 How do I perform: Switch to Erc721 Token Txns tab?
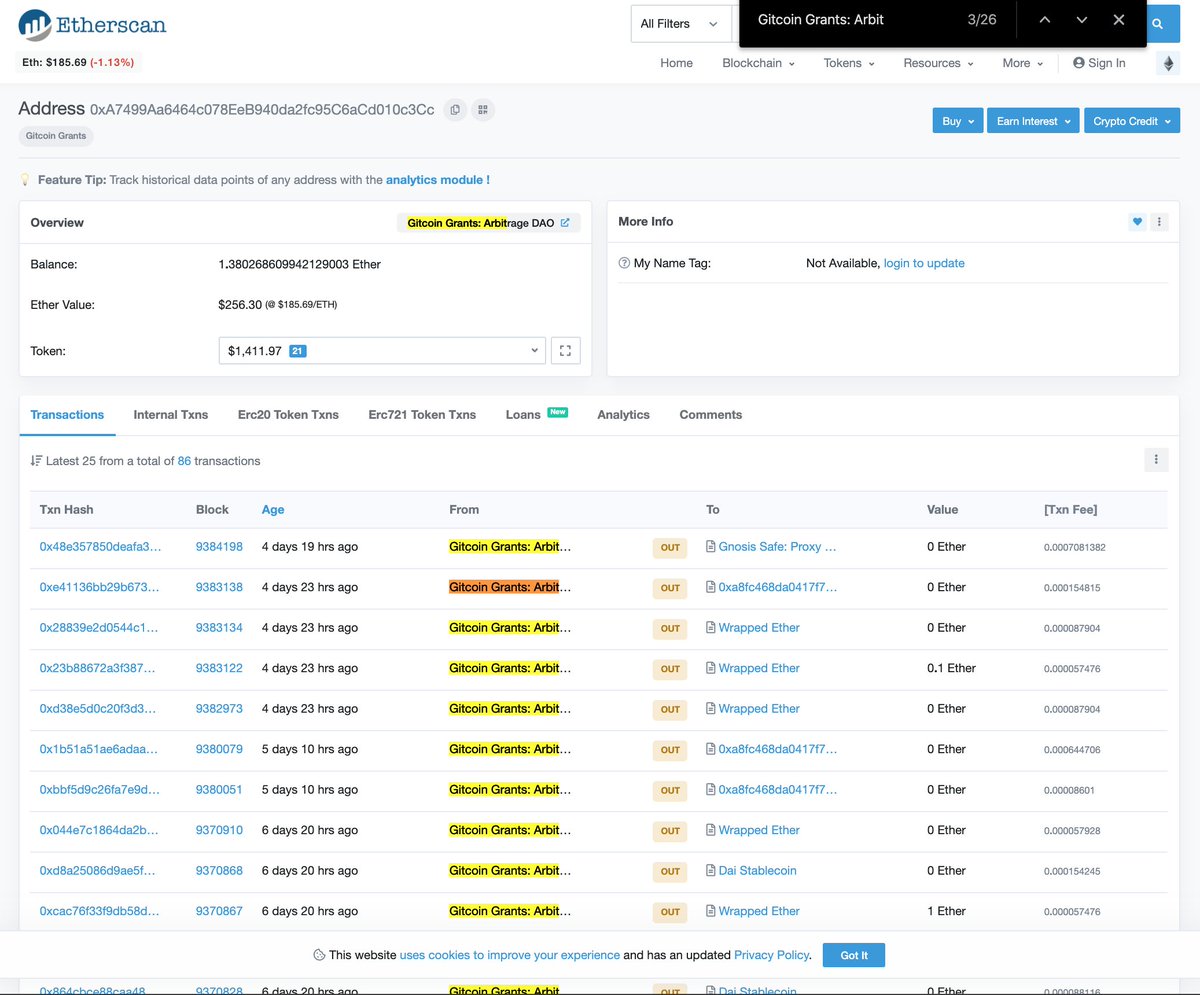click(422, 414)
